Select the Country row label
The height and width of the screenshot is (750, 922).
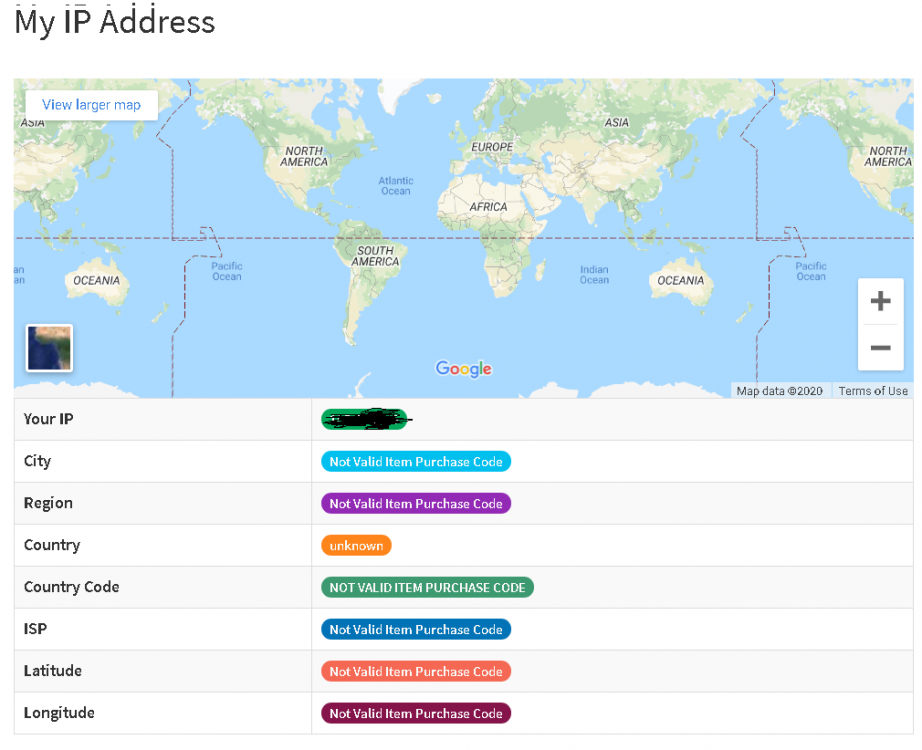52,545
